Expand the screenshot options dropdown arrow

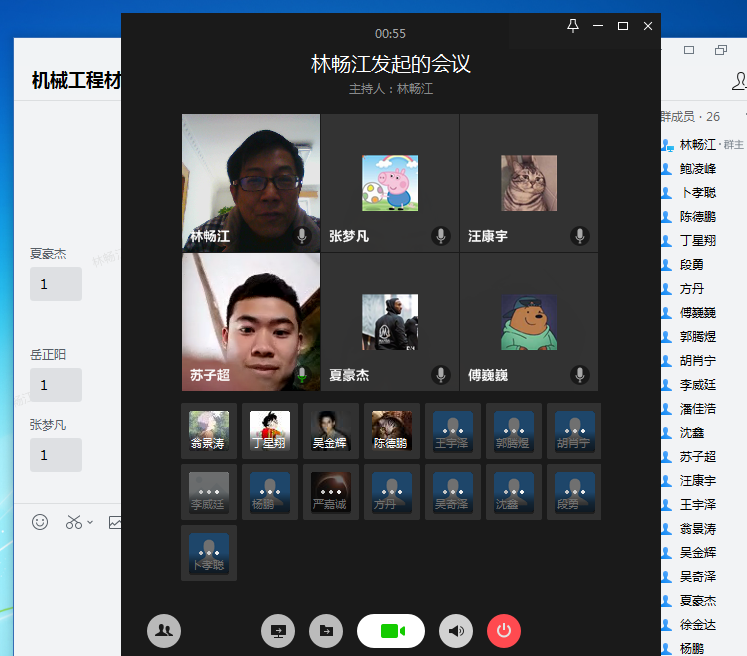[x=90, y=522]
